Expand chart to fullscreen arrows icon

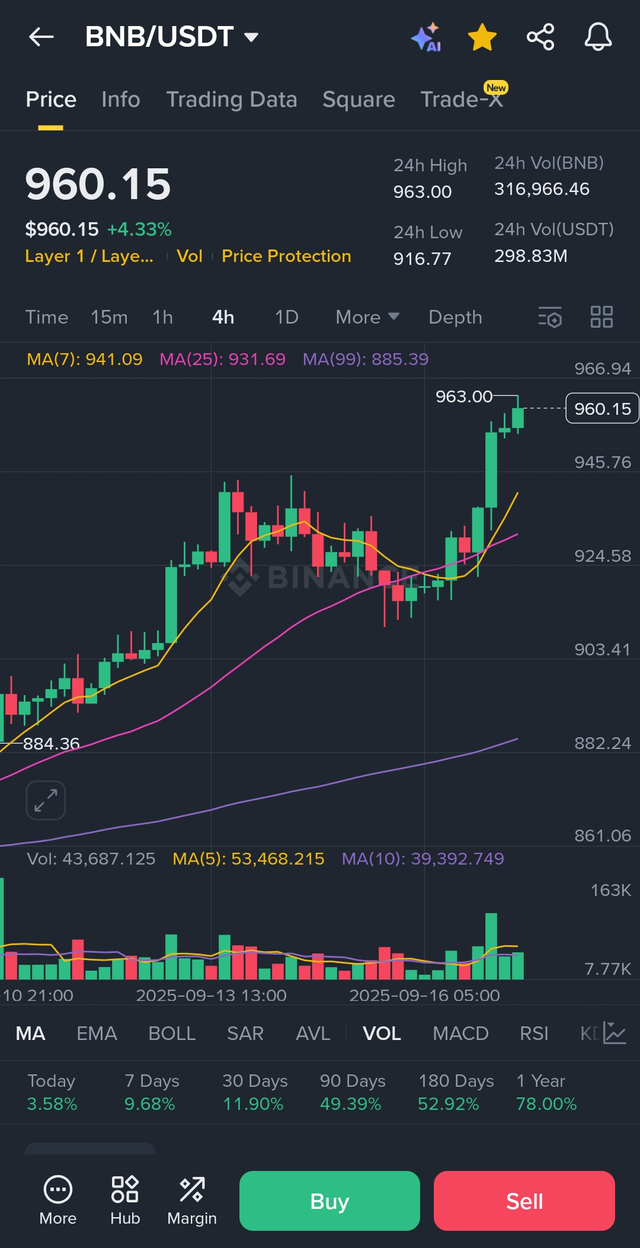coord(45,800)
